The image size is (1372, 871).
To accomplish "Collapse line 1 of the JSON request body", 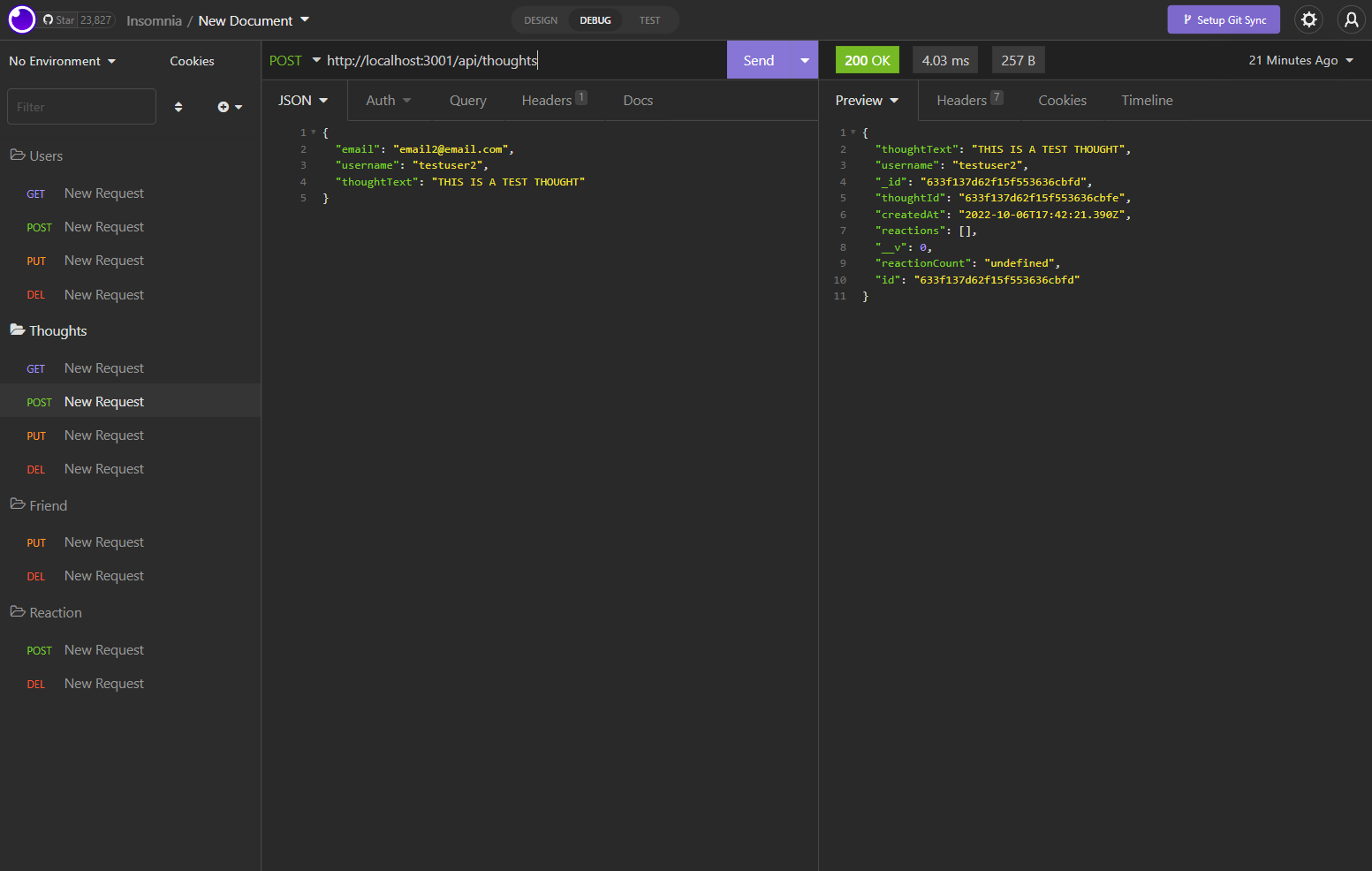I will point(314,131).
